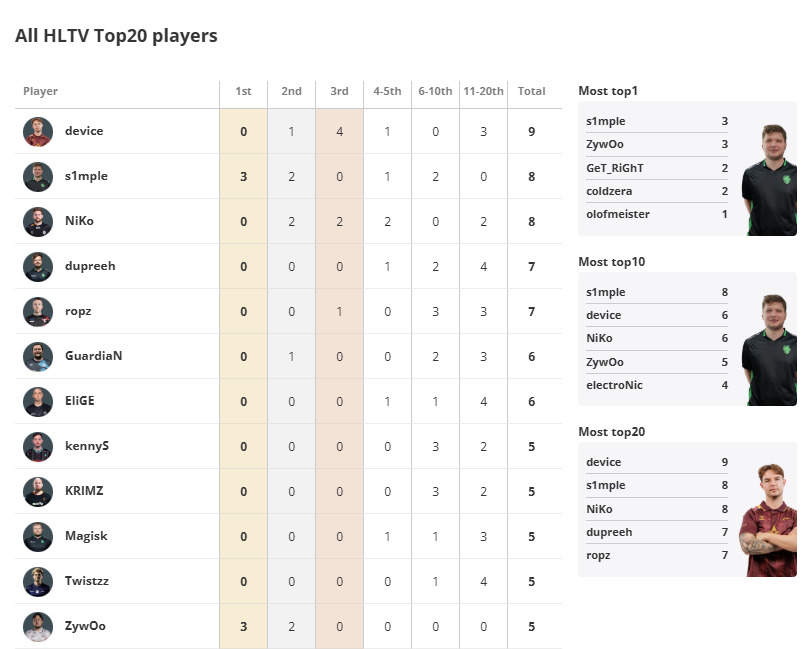This screenshot has width=810, height=649.
Task: Sort table by the 11-20th column header
Action: tap(484, 92)
